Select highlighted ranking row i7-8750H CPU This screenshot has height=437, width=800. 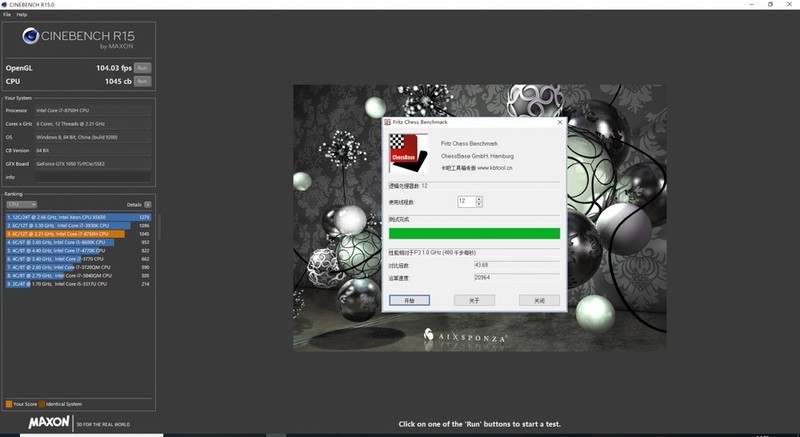[x=79, y=234]
